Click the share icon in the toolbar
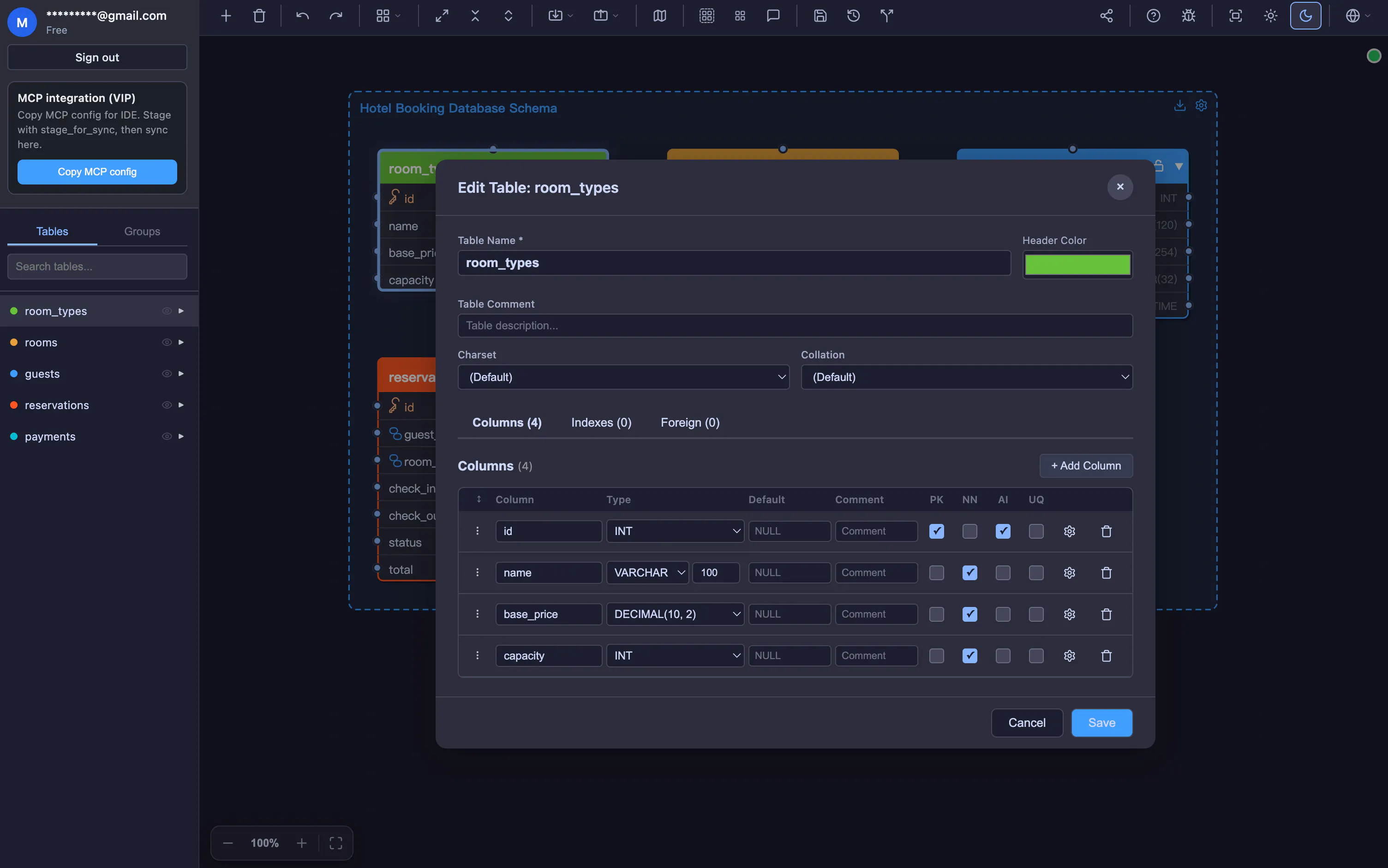Screen dimensions: 1388x868 (1107, 16)
